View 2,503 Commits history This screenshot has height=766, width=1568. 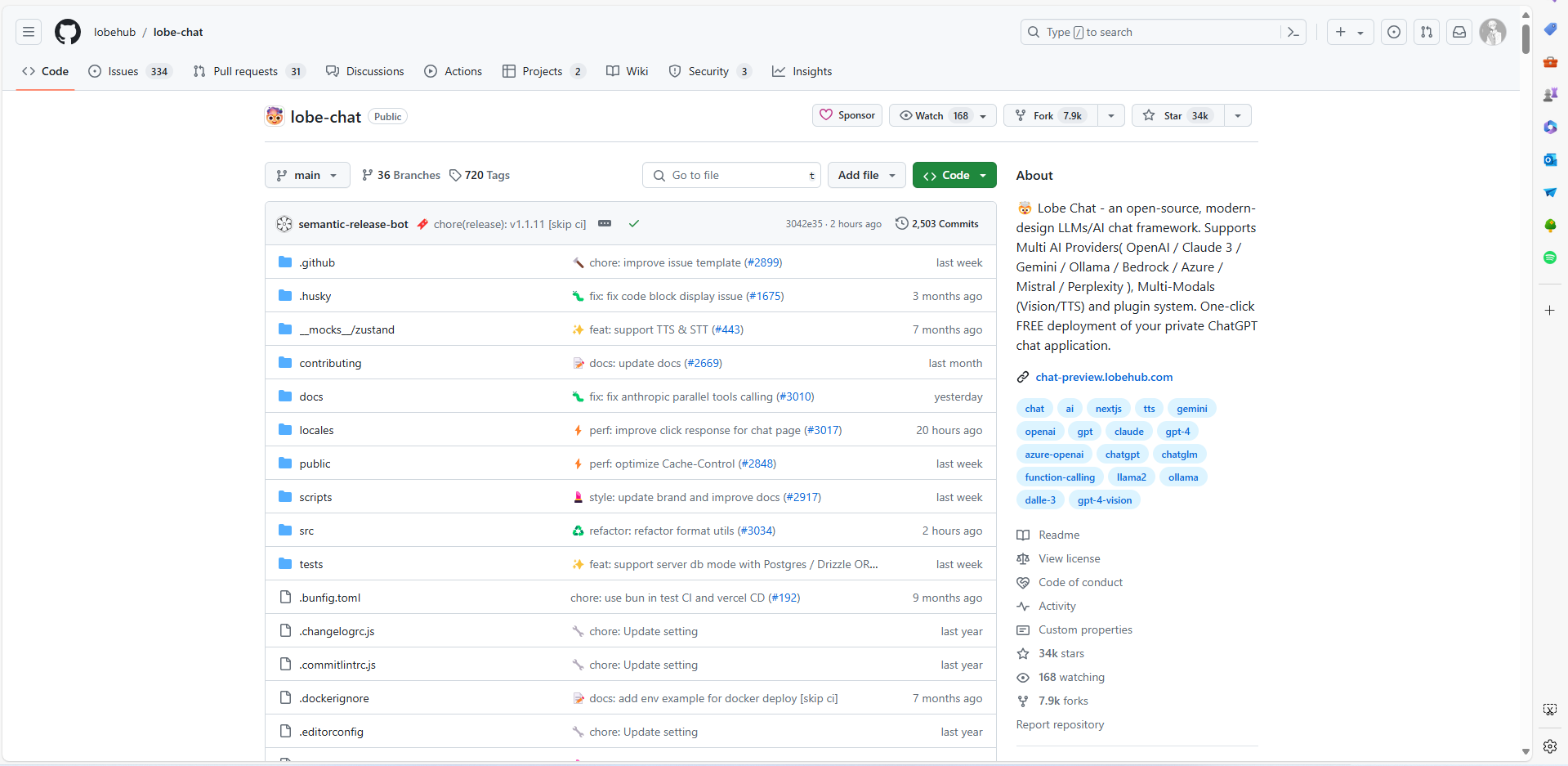937,223
